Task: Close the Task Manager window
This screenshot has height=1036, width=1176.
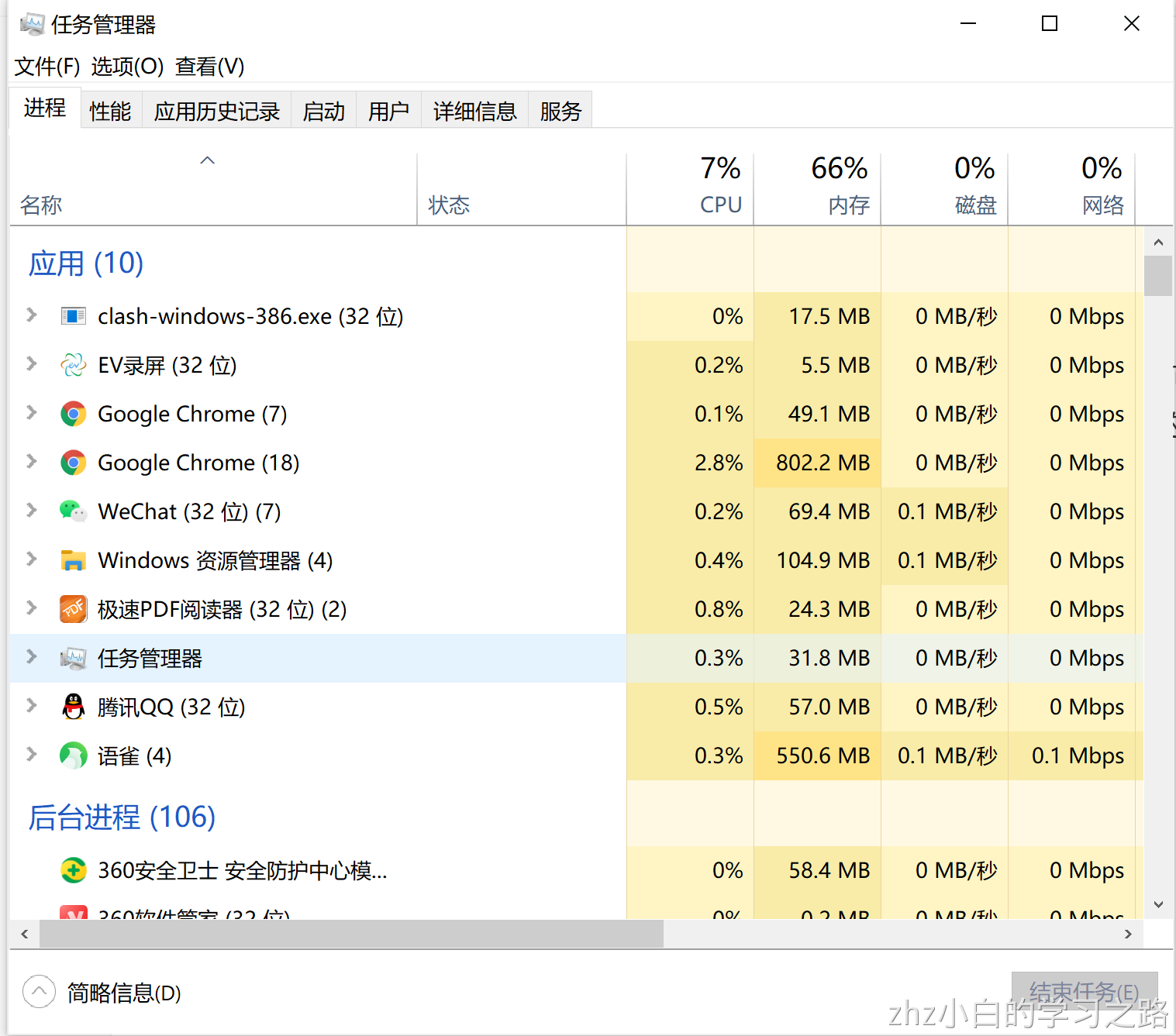Action: coord(1132,23)
